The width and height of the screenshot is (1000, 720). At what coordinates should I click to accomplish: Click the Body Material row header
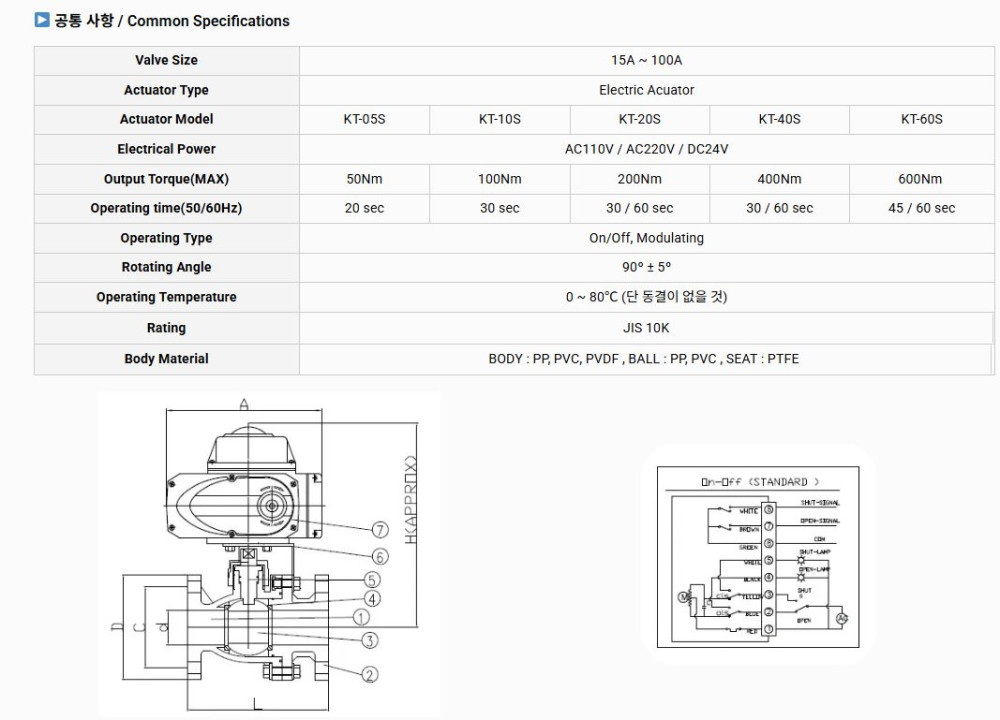[x=166, y=359]
